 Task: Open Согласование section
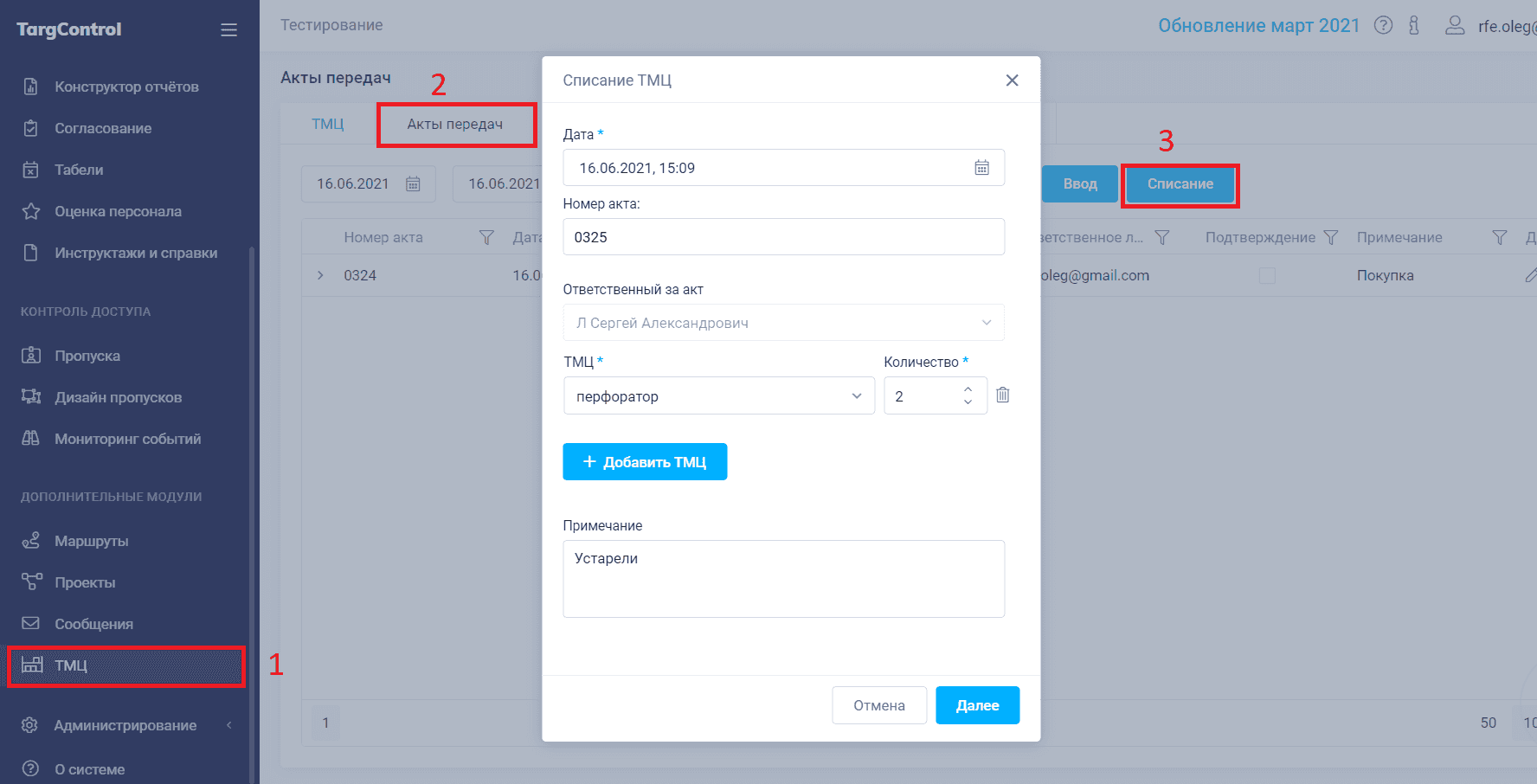103,128
